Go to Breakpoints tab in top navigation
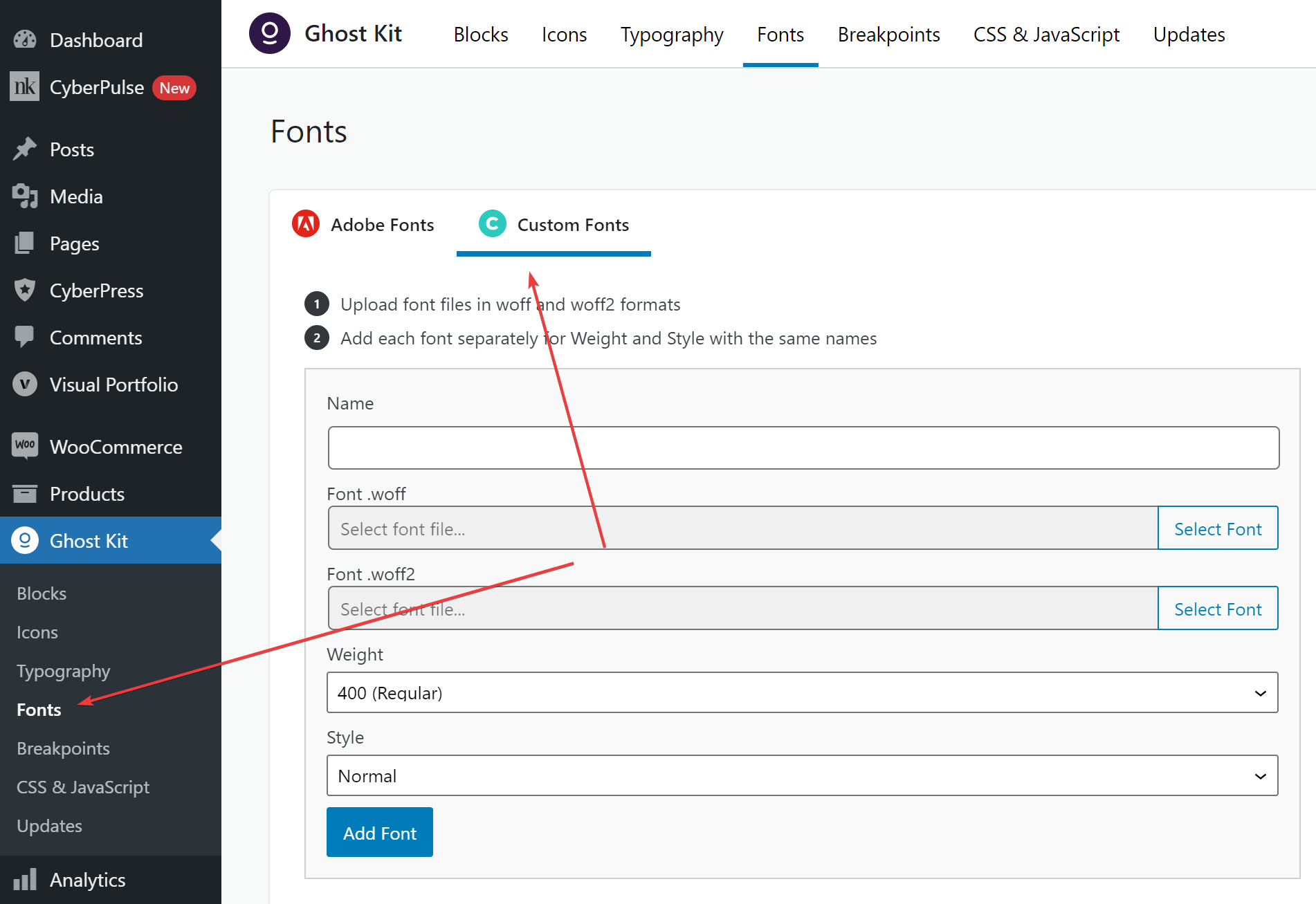Viewport: 1316px width, 904px height. coord(888,35)
